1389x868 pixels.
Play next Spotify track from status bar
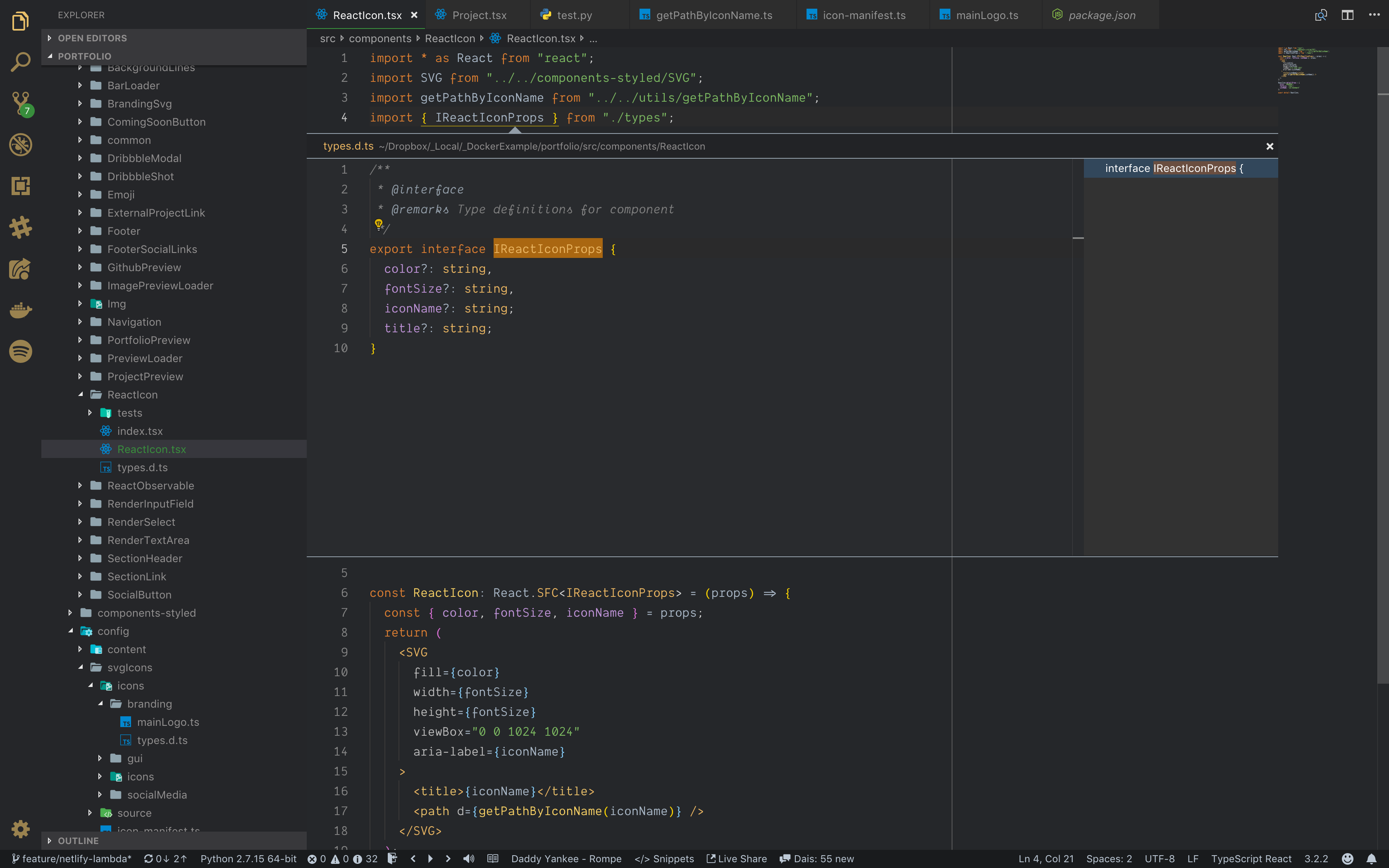pos(448,859)
